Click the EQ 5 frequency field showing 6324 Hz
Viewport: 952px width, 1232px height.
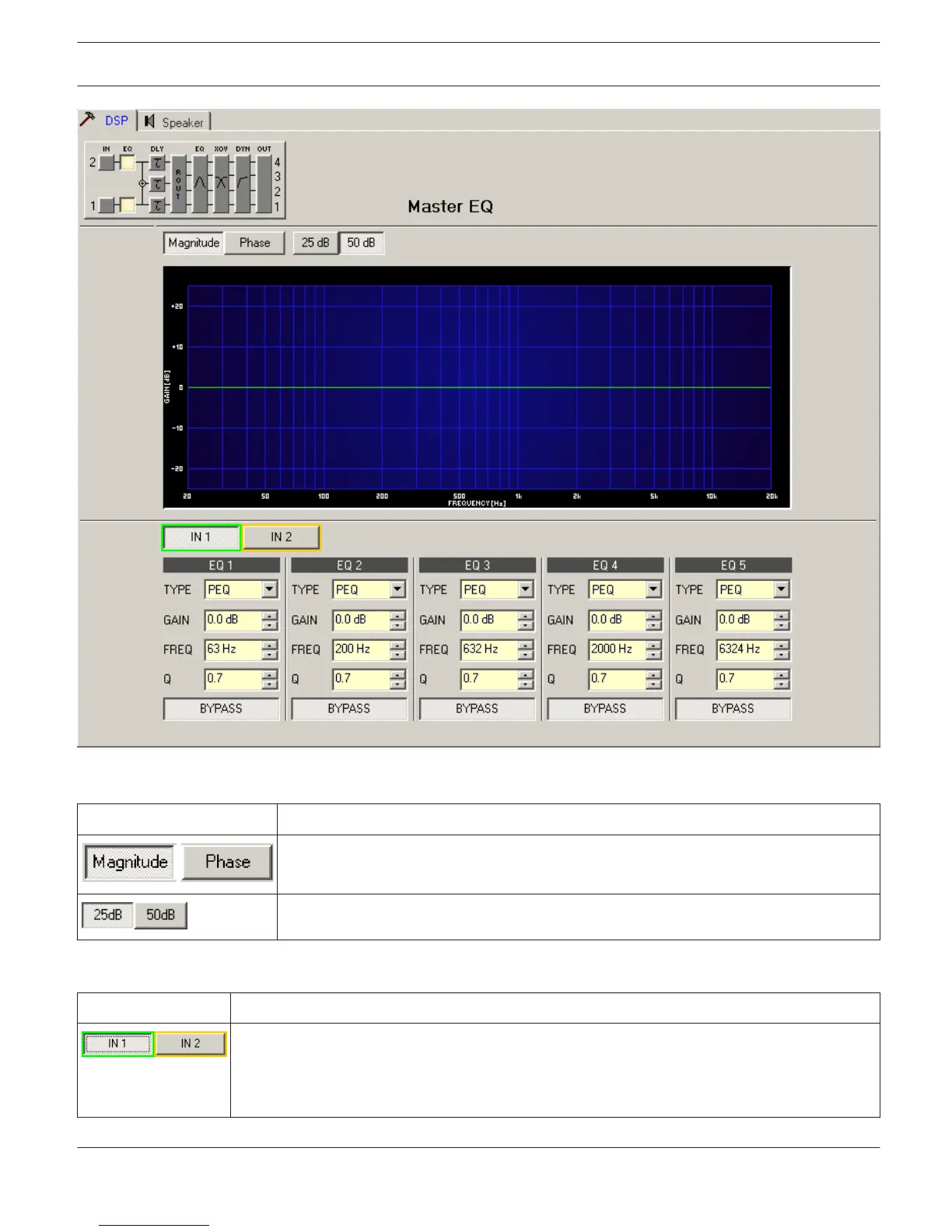click(745, 649)
